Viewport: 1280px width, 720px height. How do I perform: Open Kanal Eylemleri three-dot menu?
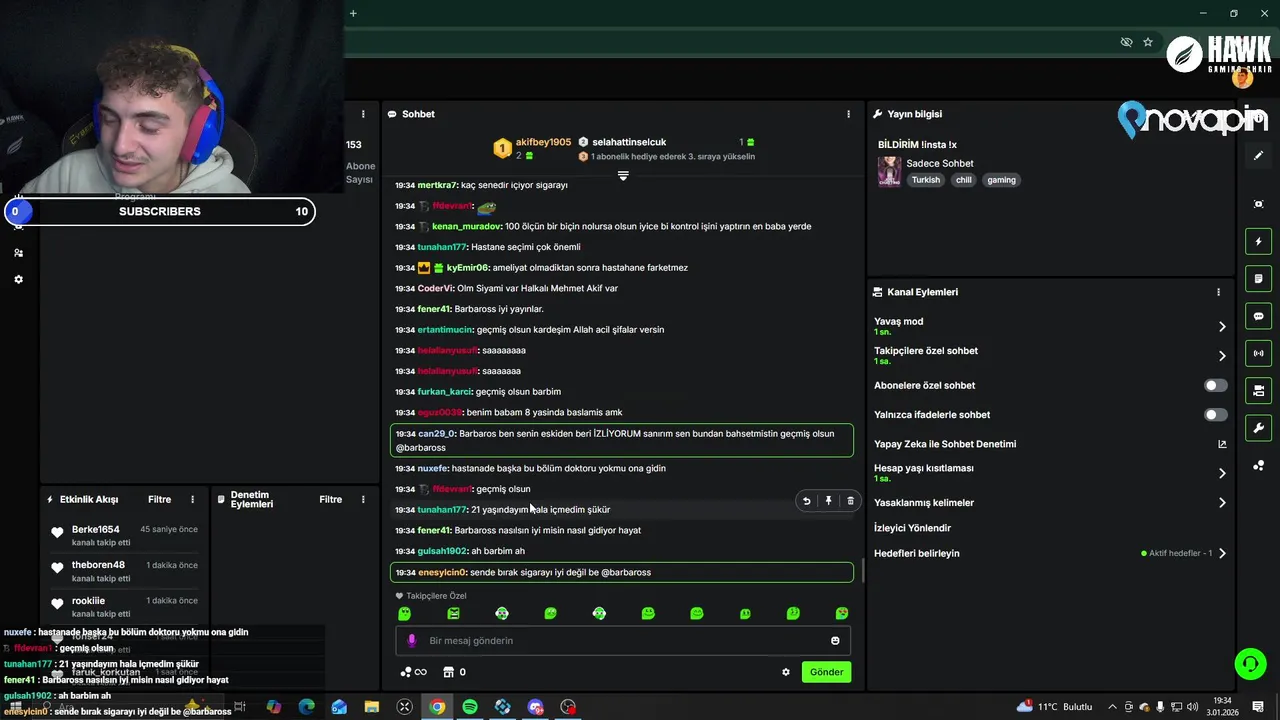(x=1218, y=293)
